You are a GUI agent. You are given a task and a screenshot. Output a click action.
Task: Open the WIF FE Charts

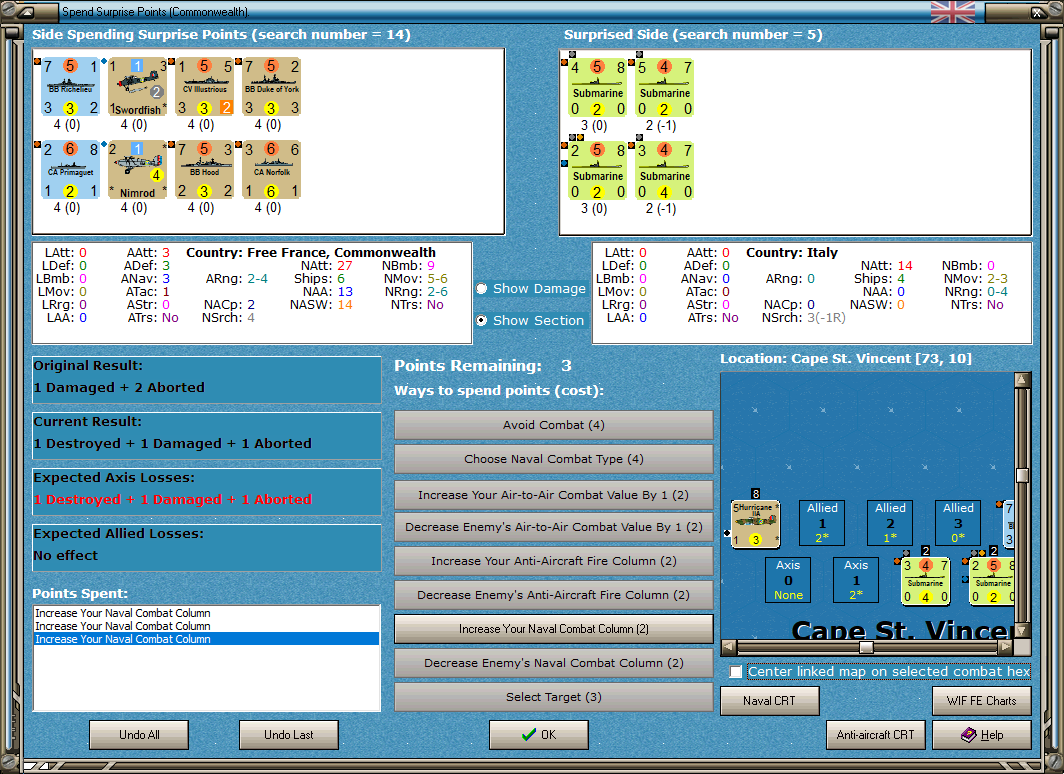click(x=982, y=701)
